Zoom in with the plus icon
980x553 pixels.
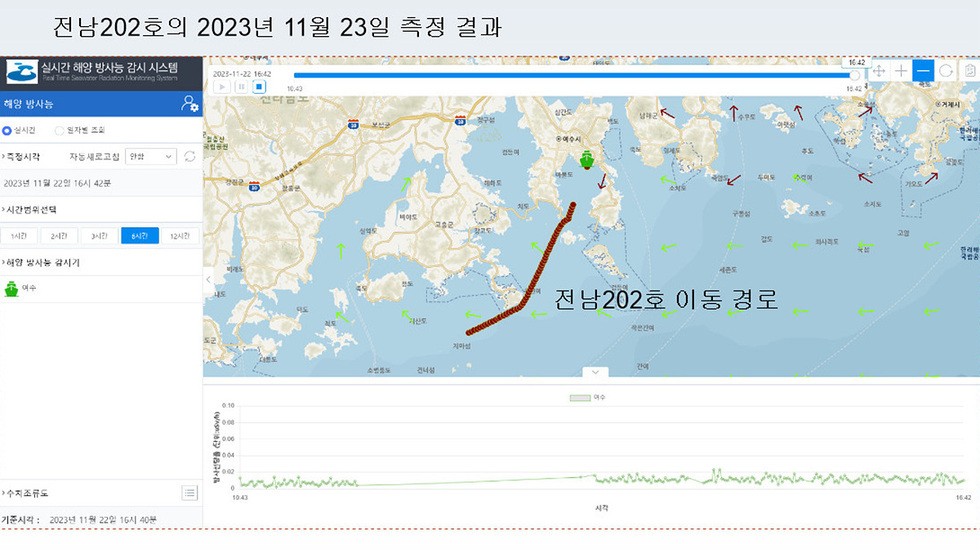pyautogui.click(x=901, y=71)
